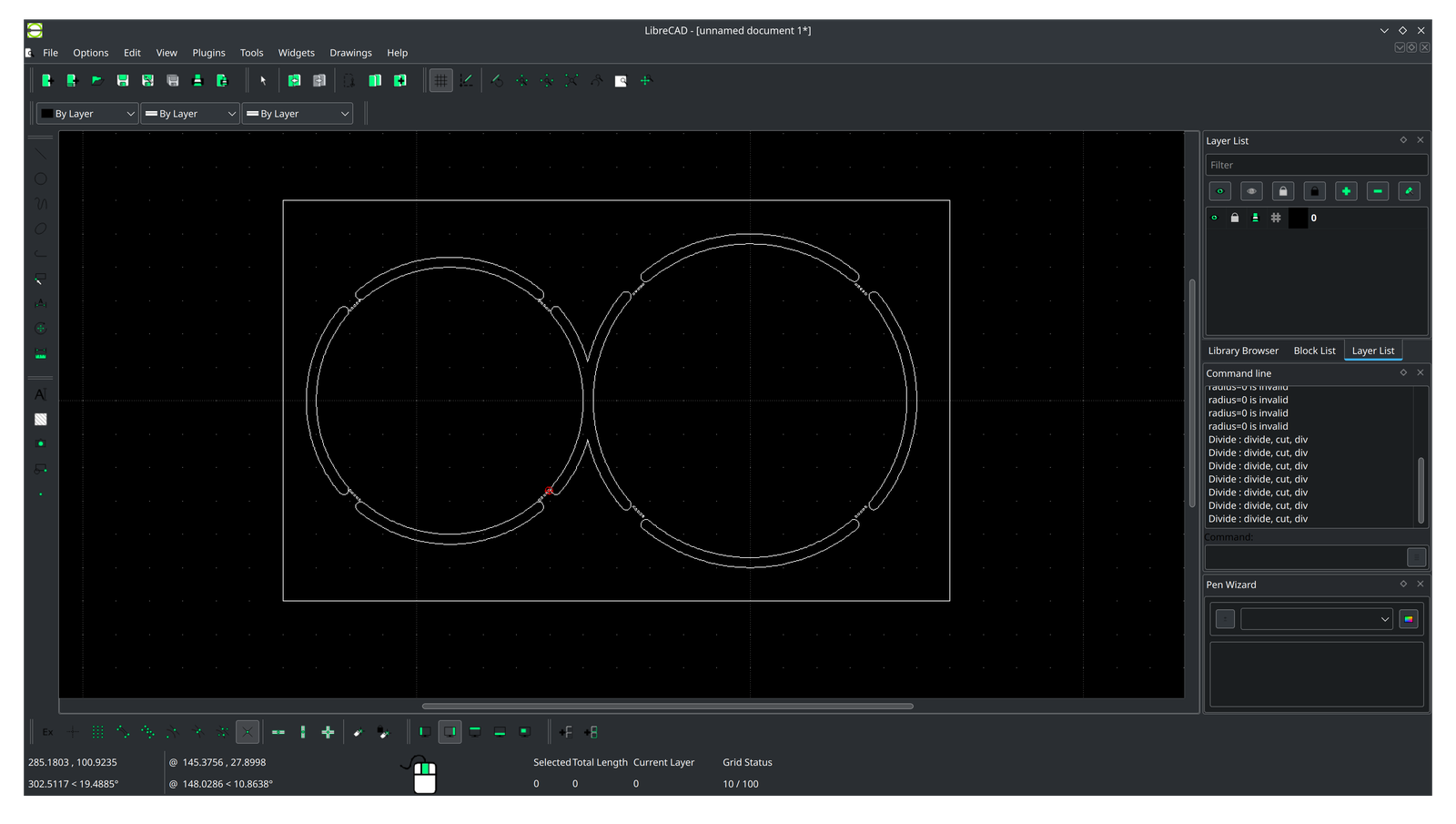Image resolution: width=1456 pixels, height=824 pixels.
Task: Open the color By Layer dropdown
Action: tap(87, 114)
